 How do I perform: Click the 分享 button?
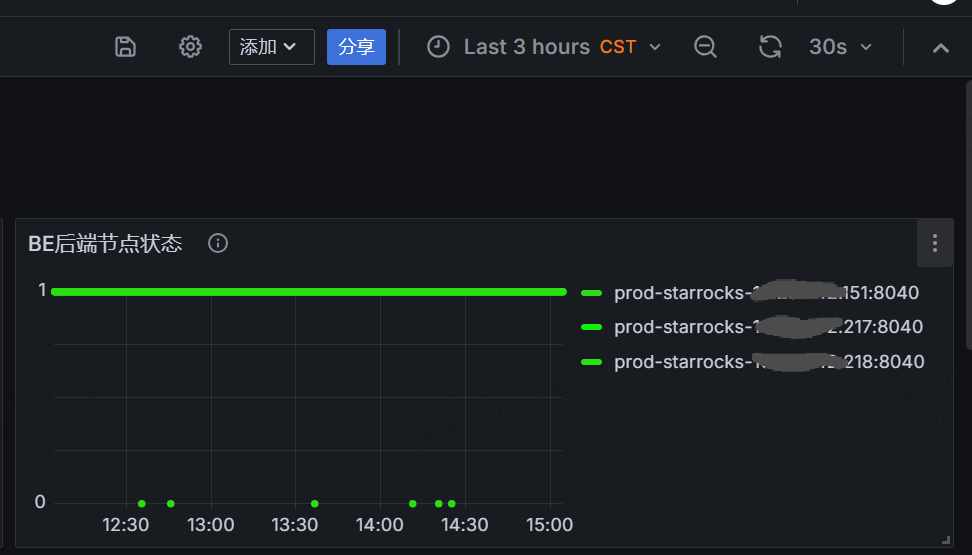click(x=356, y=47)
